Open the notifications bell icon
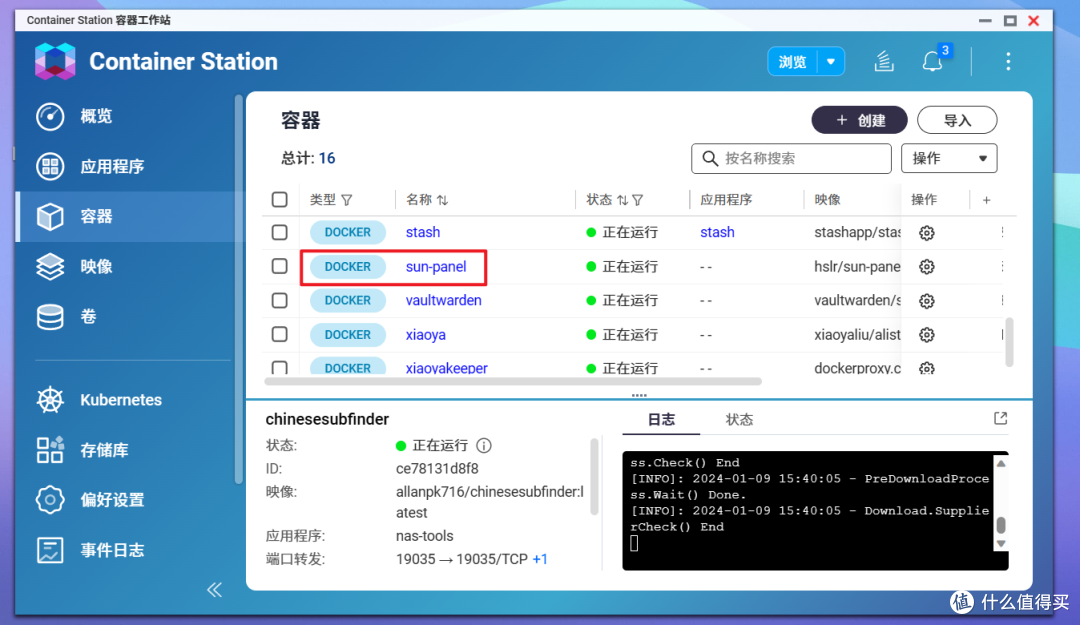 coord(932,61)
